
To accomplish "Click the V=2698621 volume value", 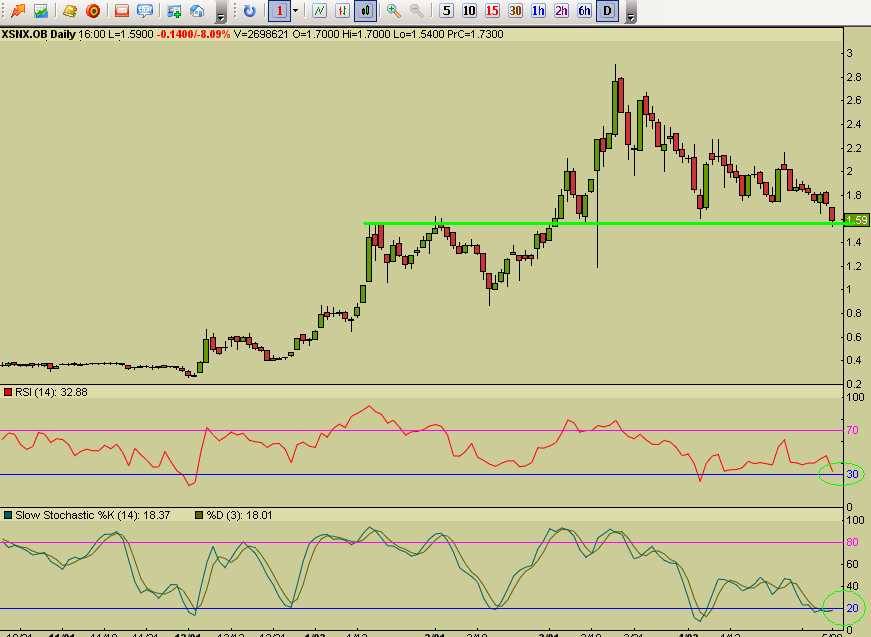I will point(261,34).
